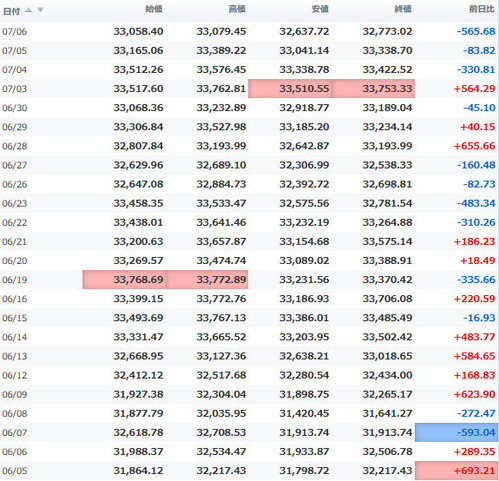
Task: Click the 終値 column header
Action: [x=403, y=9]
